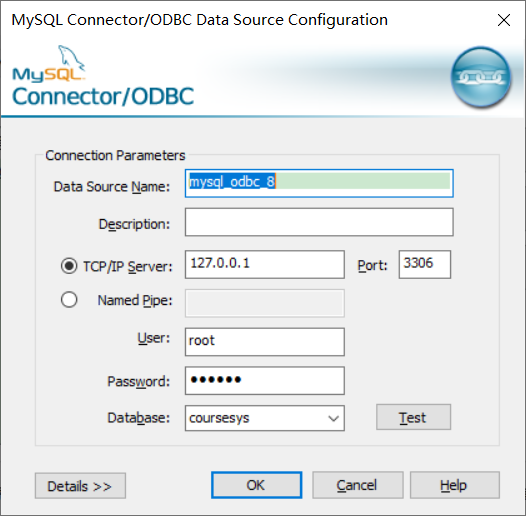Click the Port label
The height and width of the screenshot is (516, 526).
[372, 266]
